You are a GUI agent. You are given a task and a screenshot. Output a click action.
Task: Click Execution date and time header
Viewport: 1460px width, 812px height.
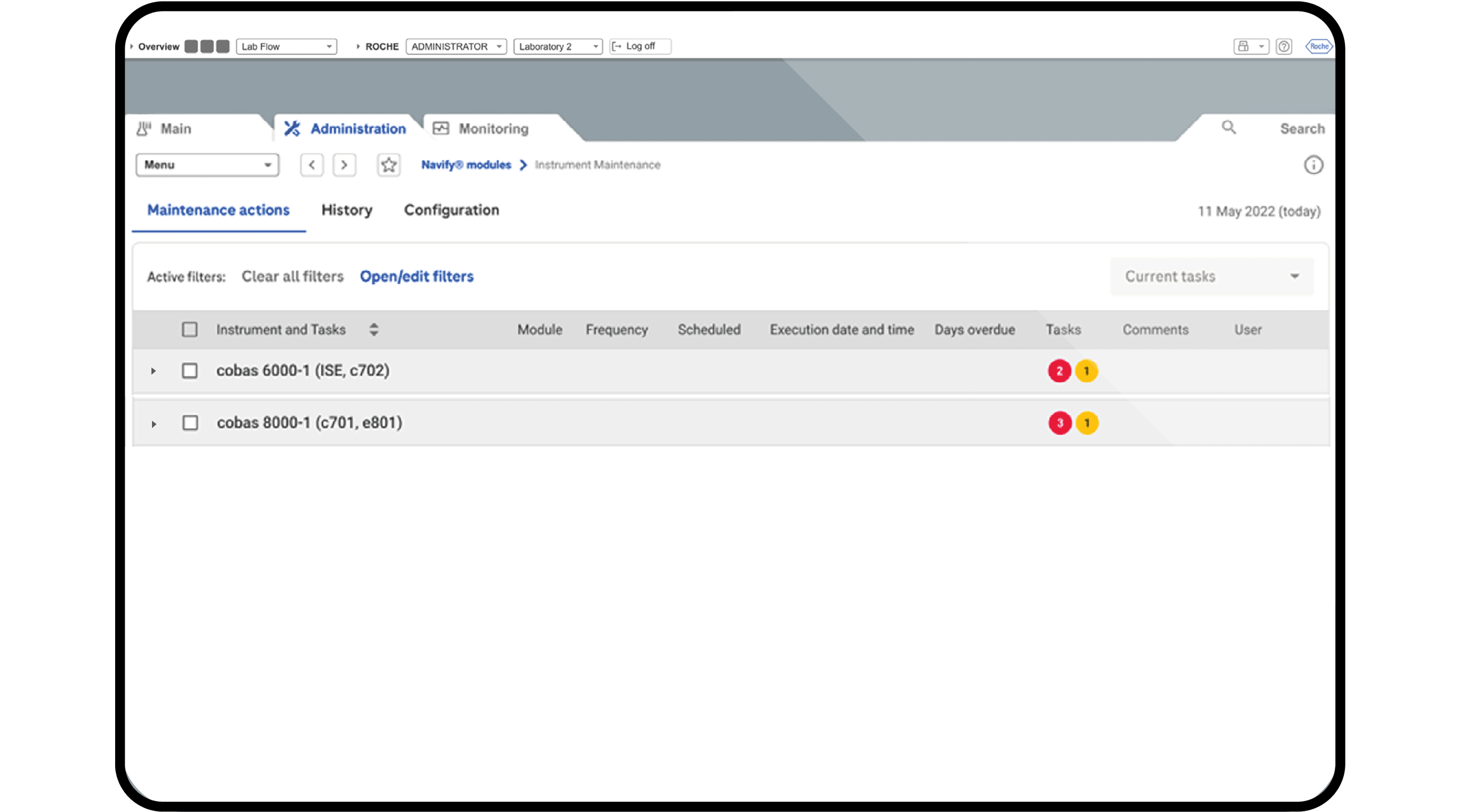coord(842,329)
